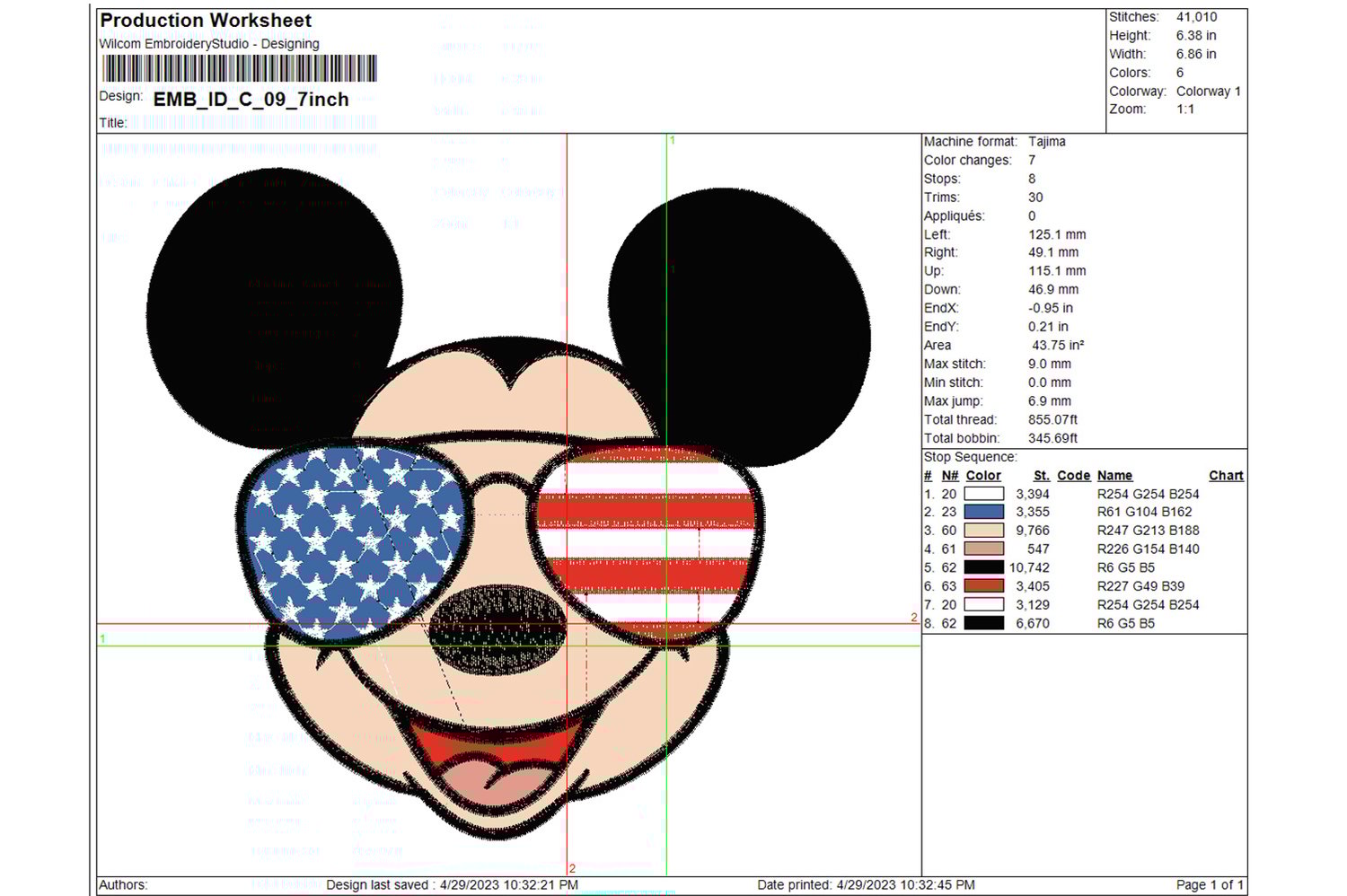
Task: Click the 'Color changes:' label
Action: click(x=968, y=161)
